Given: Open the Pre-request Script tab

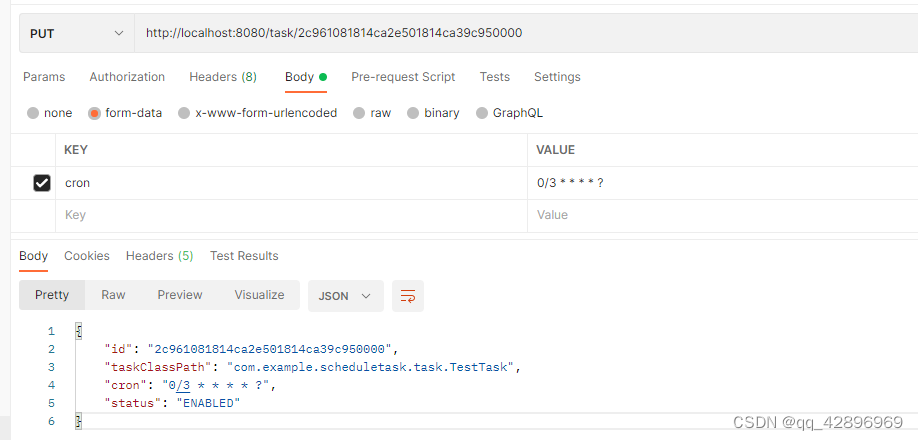Looking at the screenshot, I should (403, 77).
